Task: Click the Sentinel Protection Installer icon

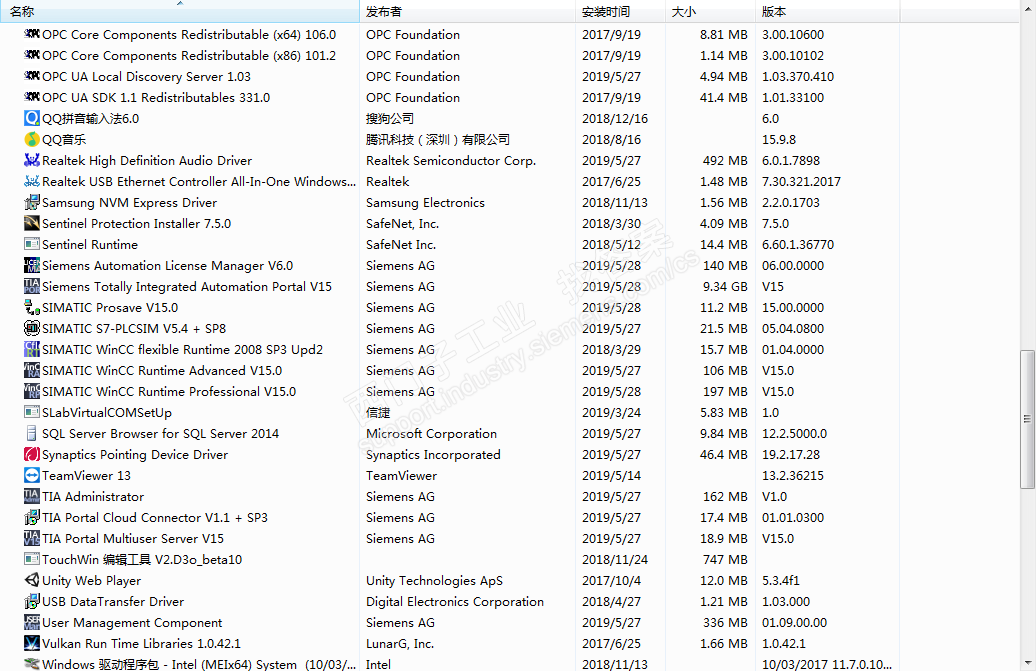Action: [32, 223]
